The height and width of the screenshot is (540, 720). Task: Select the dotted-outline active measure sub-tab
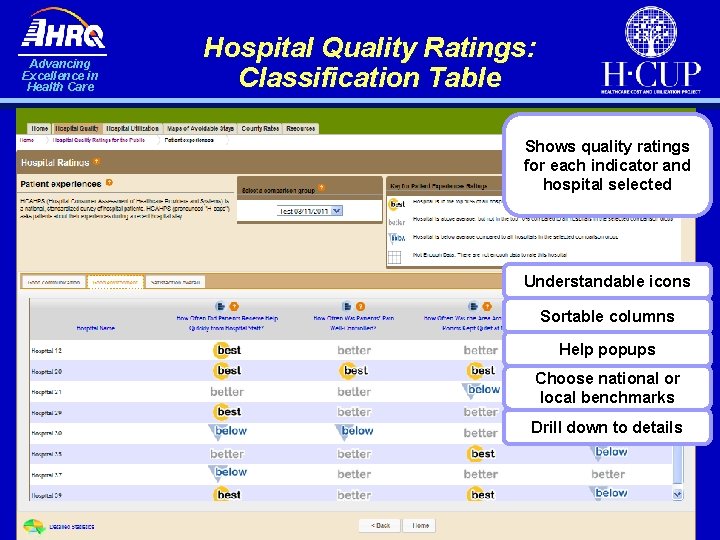pos(115,282)
